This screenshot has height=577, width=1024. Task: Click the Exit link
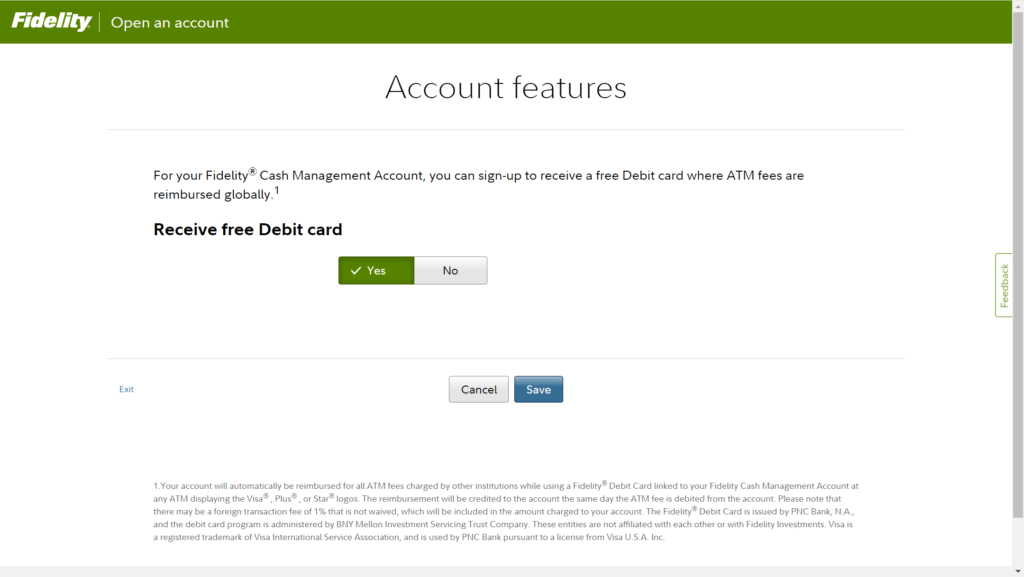point(126,389)
